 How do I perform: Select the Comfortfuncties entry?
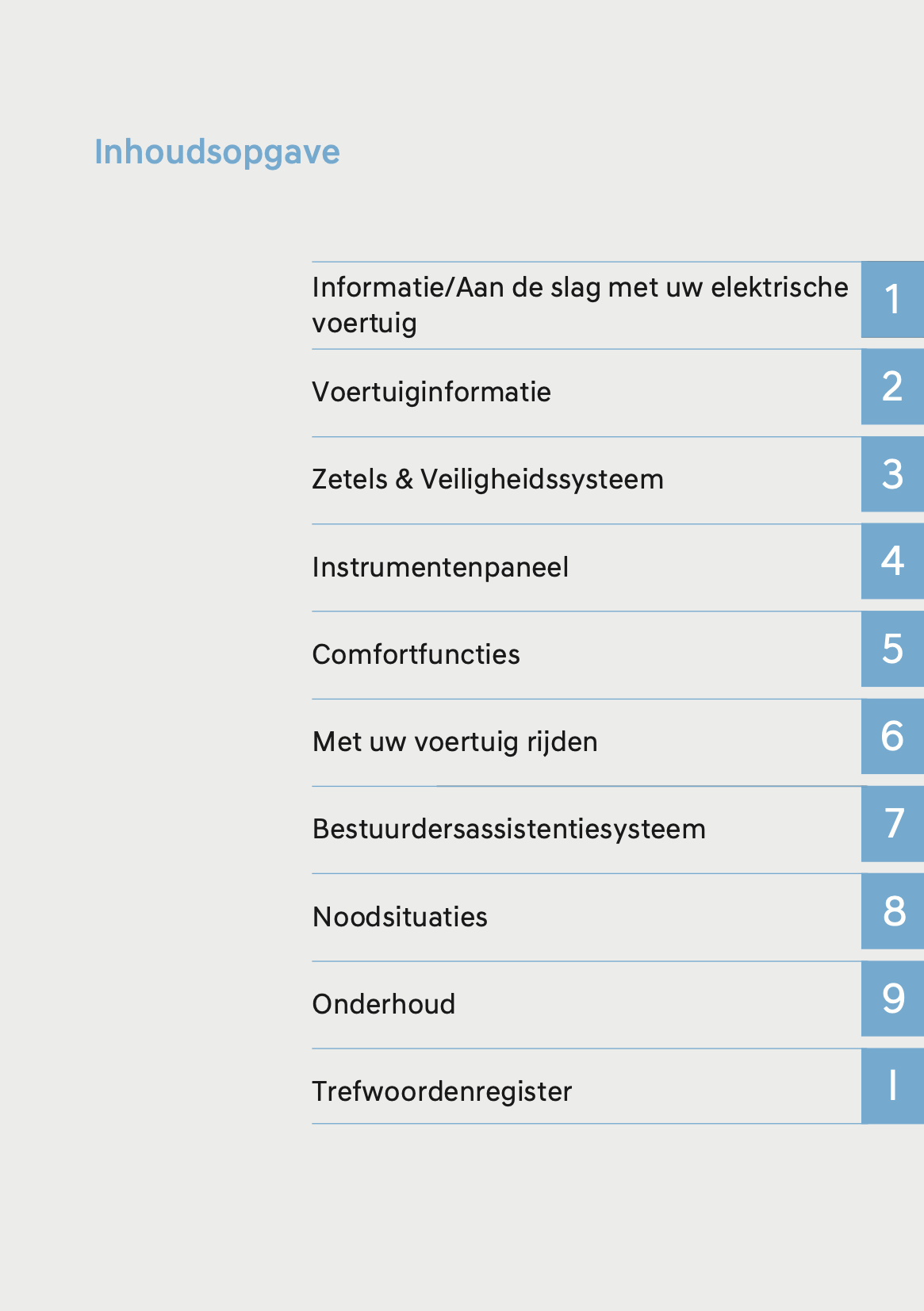[416, 654]
